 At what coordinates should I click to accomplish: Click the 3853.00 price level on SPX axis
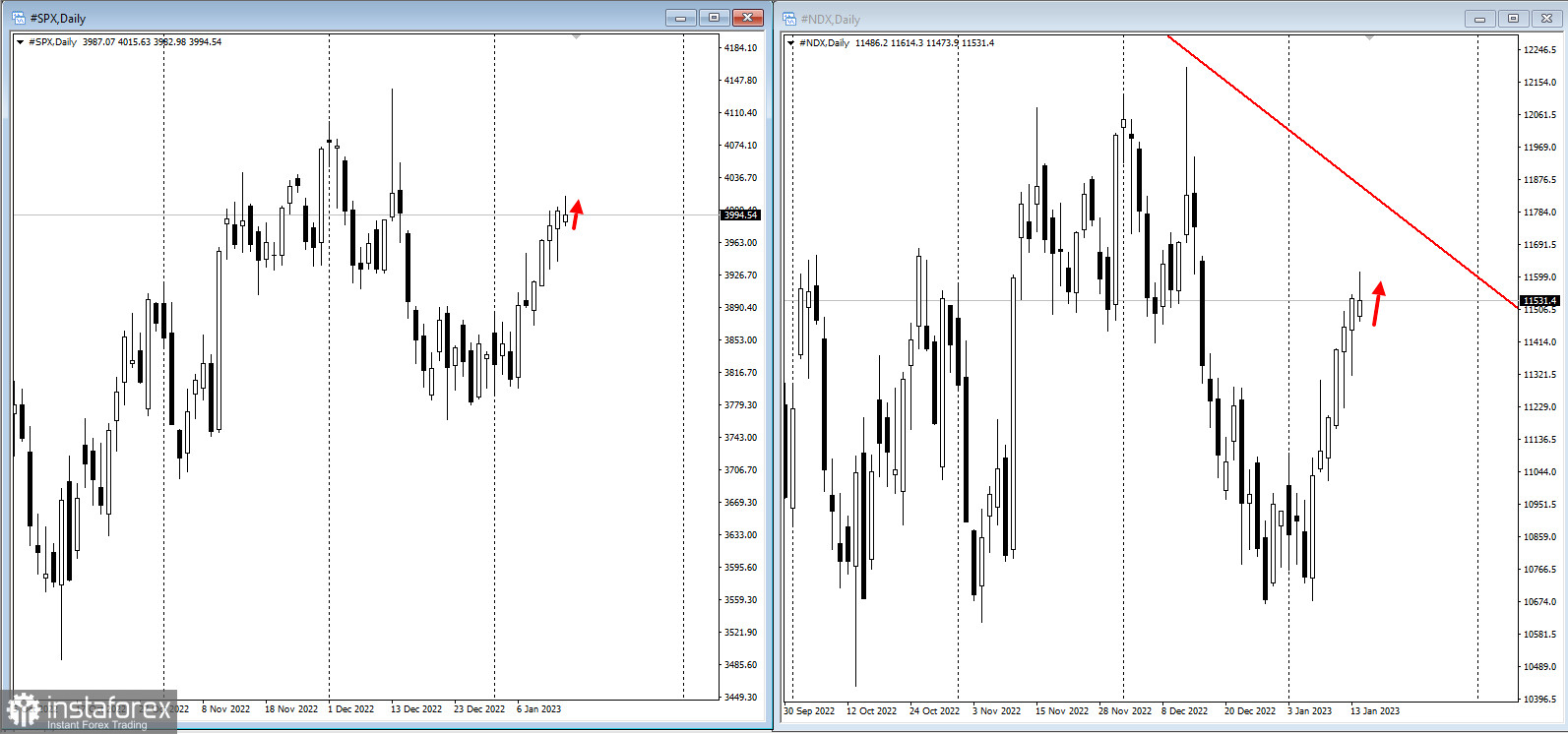pos(741,340)
